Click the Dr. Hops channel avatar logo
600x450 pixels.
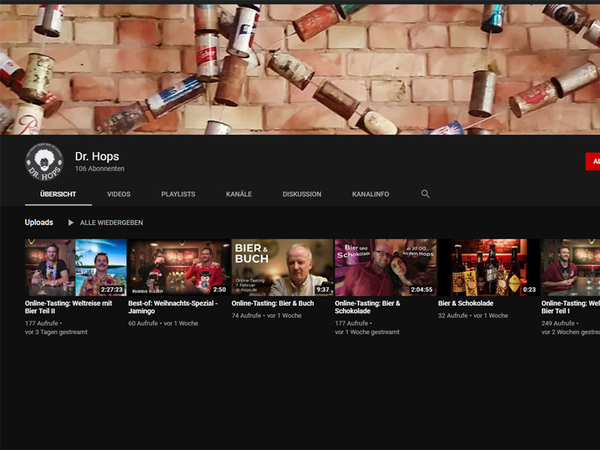tap(44, 162)
